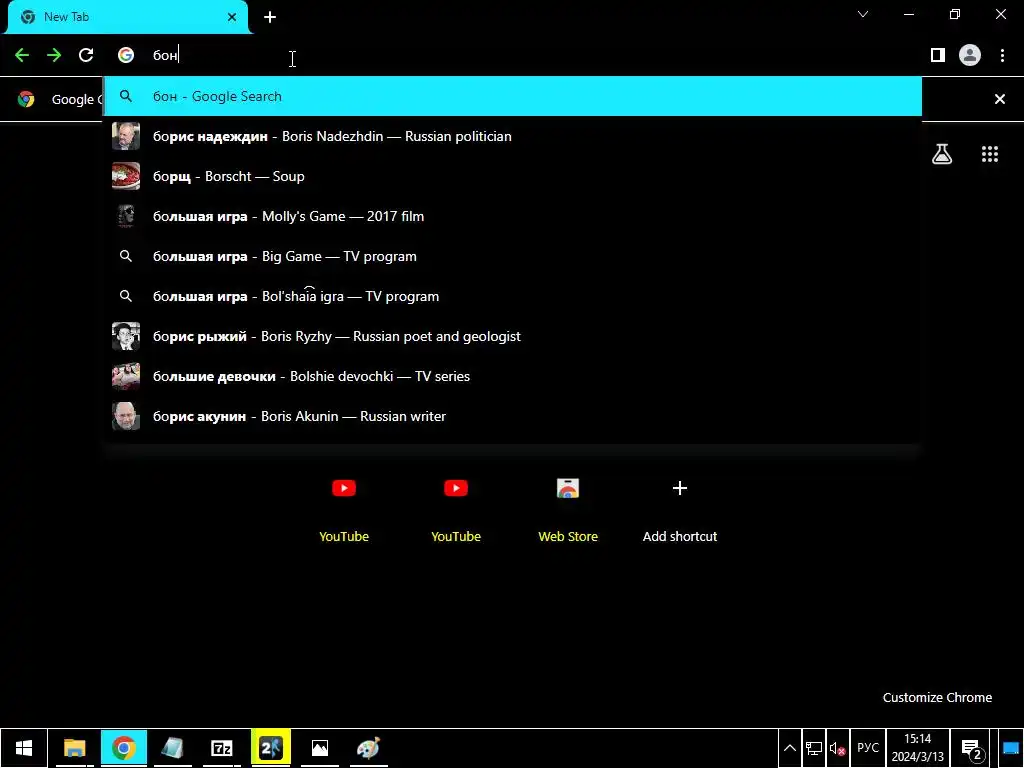This screenshot has height=768, width=1024.
Task: Click the Show desktop button
Action: pyautogui.click(x=1010, y=748)
